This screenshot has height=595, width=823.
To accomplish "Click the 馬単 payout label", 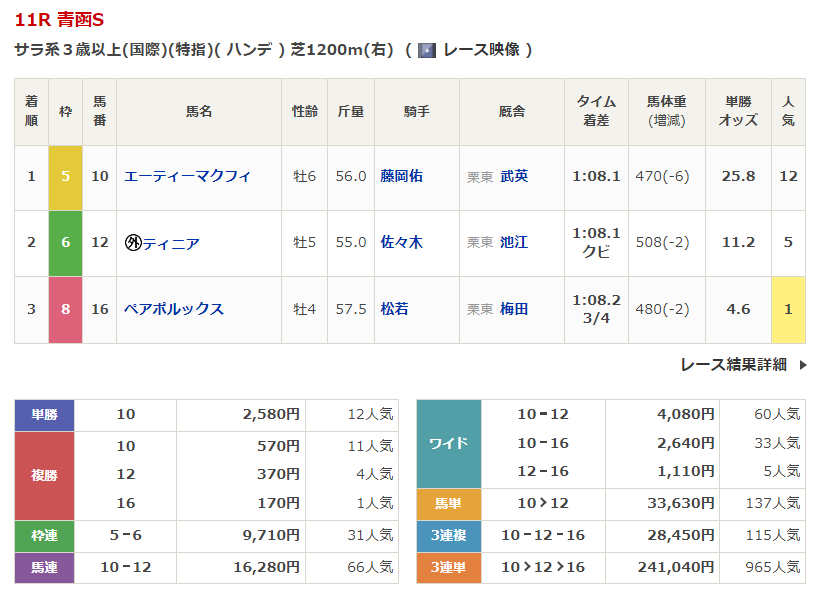I will (449, 504).
